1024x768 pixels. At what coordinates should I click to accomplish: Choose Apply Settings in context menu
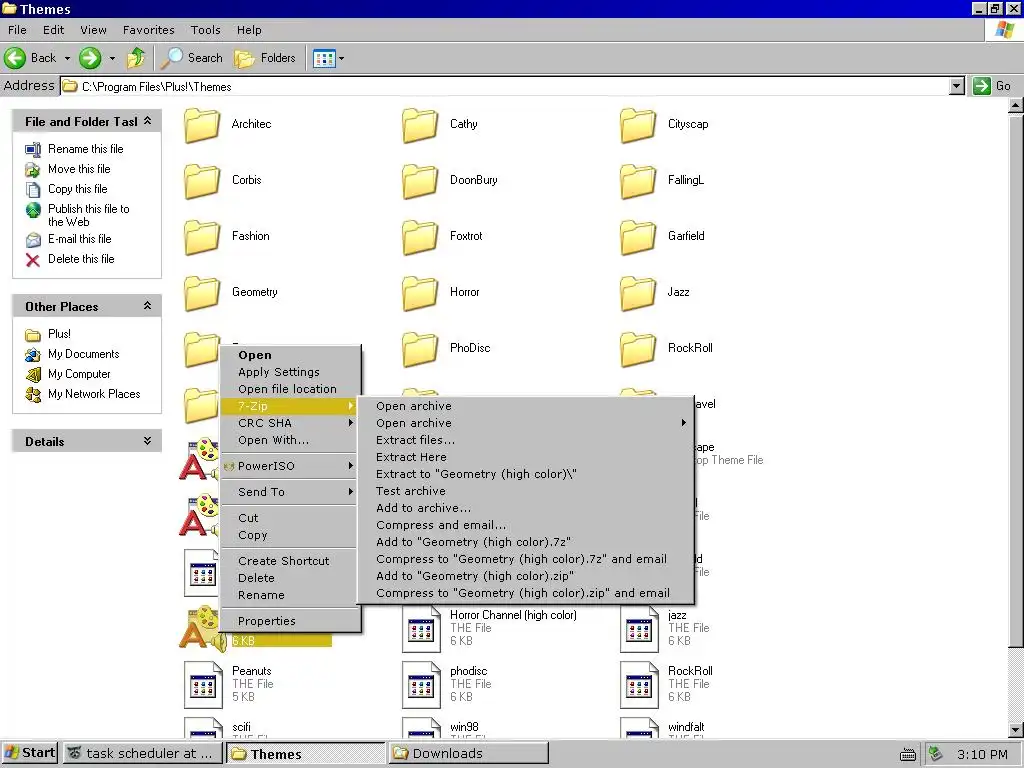[290, 372]
